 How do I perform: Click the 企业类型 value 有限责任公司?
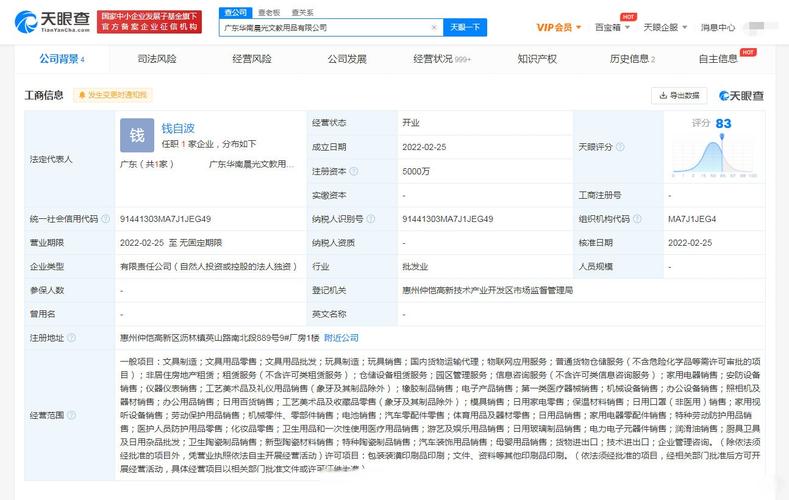(208, 267)
